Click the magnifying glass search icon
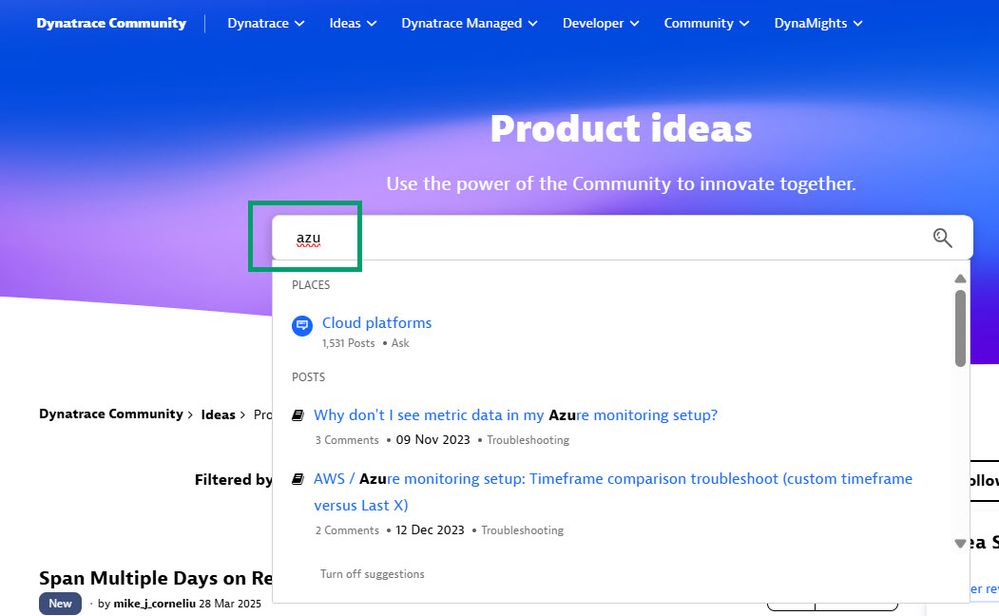 click(x=942, y=238)
